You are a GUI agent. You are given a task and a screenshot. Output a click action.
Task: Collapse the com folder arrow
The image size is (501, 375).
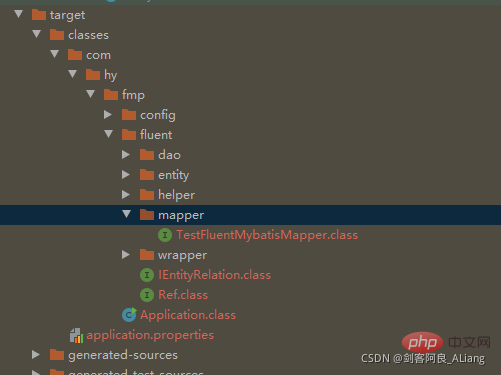click(55, 54)
